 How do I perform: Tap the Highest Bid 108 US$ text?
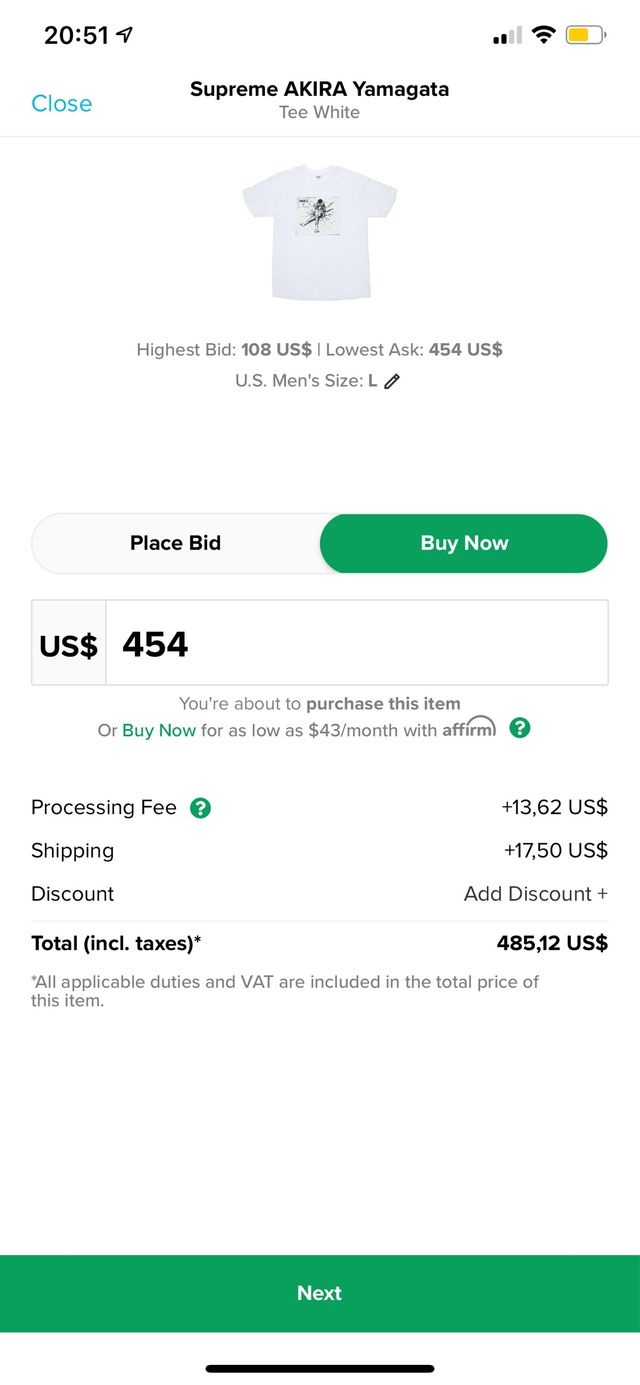[x=224, y=350]
